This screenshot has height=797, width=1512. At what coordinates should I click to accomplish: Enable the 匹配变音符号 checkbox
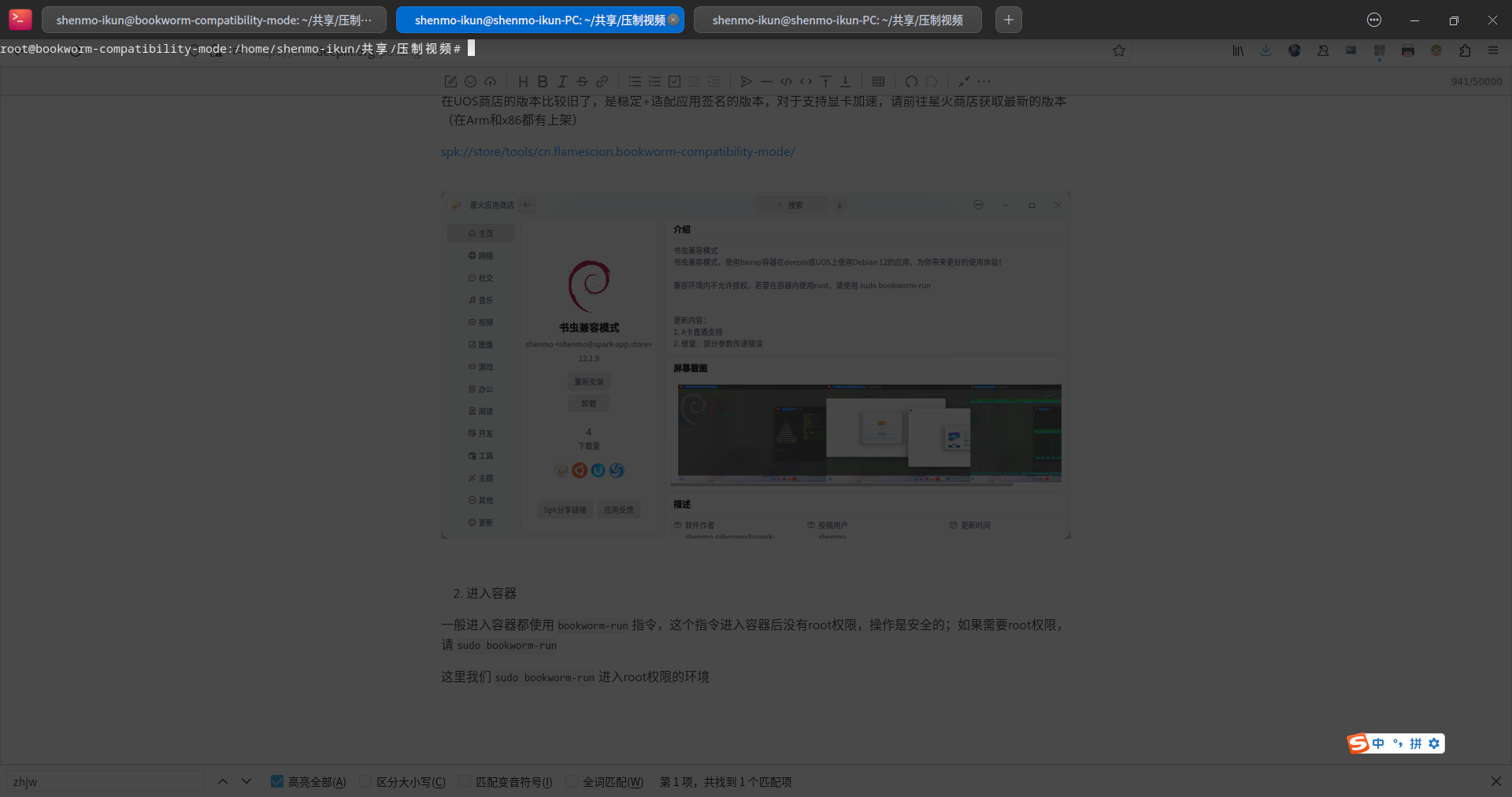pos(465,781)
